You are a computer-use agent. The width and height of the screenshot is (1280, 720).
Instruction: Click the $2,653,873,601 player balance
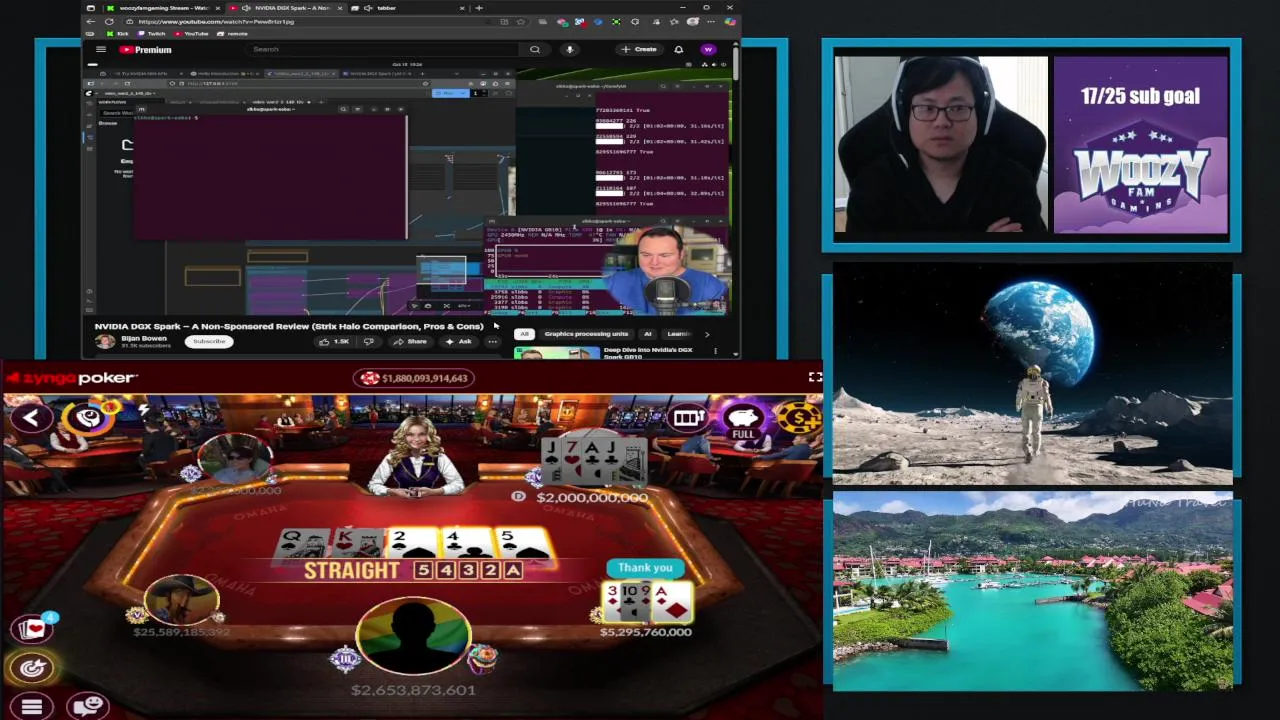pyautogui.click(x=413, y=690)
